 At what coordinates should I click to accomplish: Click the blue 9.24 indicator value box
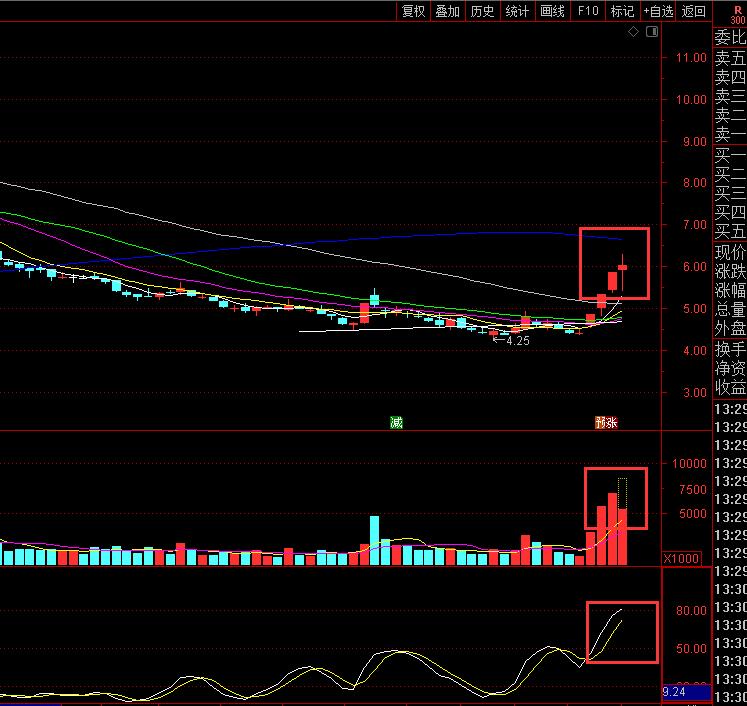tap(686, 692)
